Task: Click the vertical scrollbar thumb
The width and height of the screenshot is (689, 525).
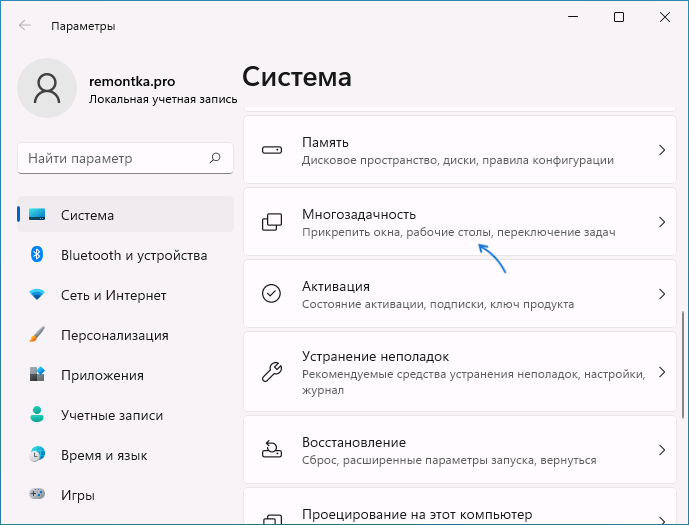Action: coord(682,365)
